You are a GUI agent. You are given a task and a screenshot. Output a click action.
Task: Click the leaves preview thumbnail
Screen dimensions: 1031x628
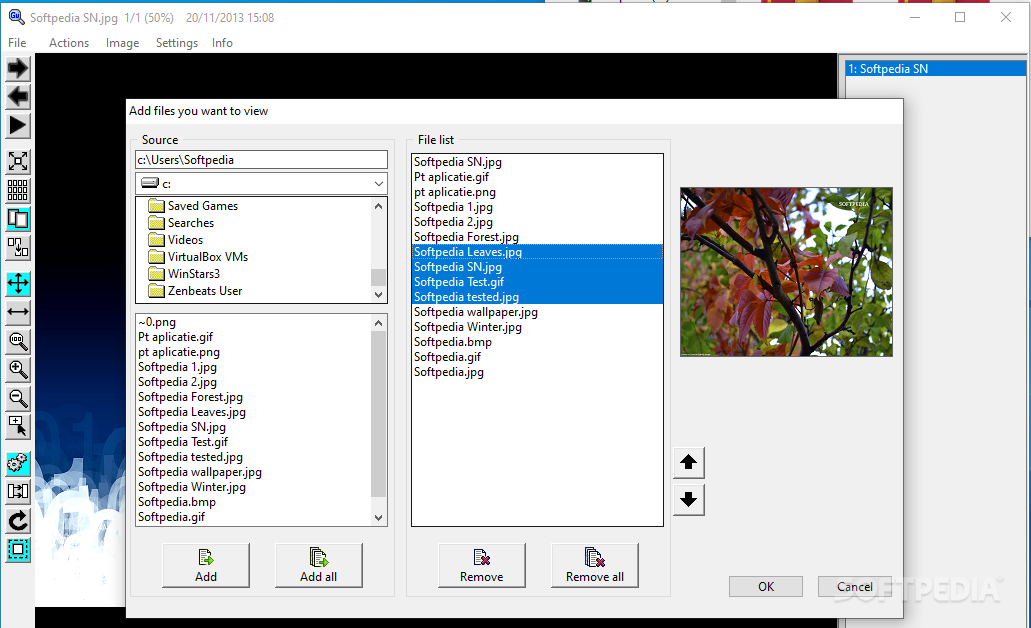tap(786, 272)
